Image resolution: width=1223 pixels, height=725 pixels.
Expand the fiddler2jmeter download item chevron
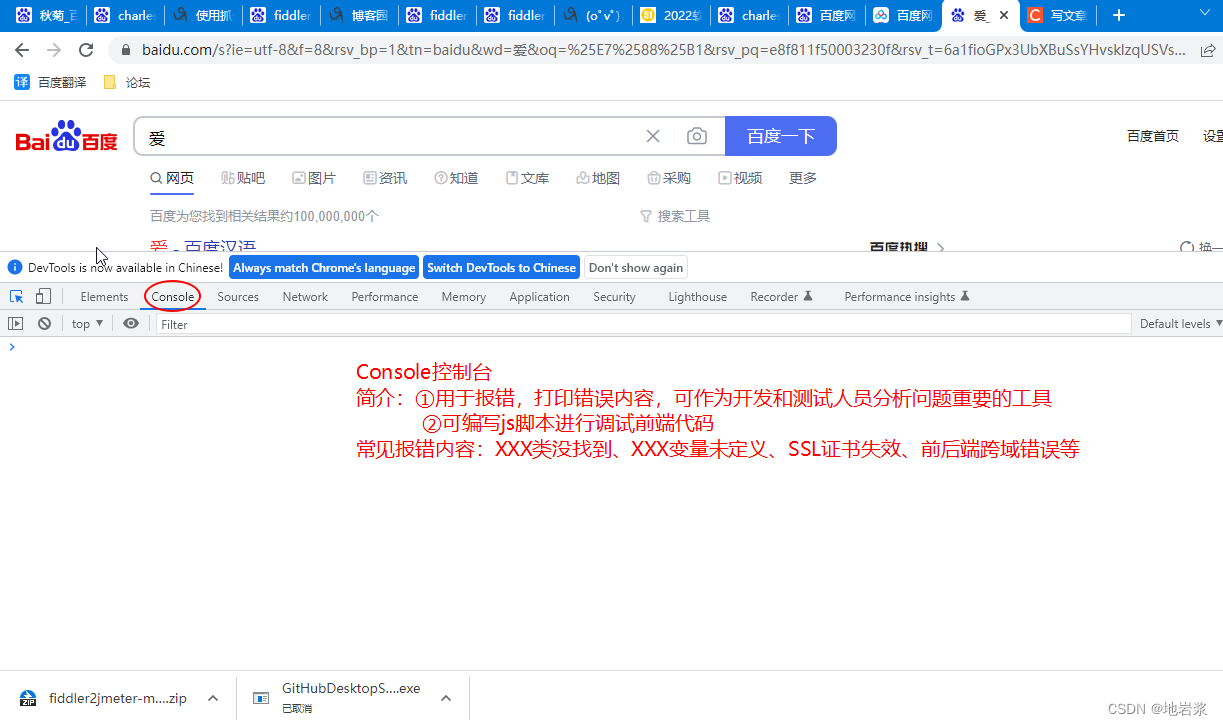[211, 697]
